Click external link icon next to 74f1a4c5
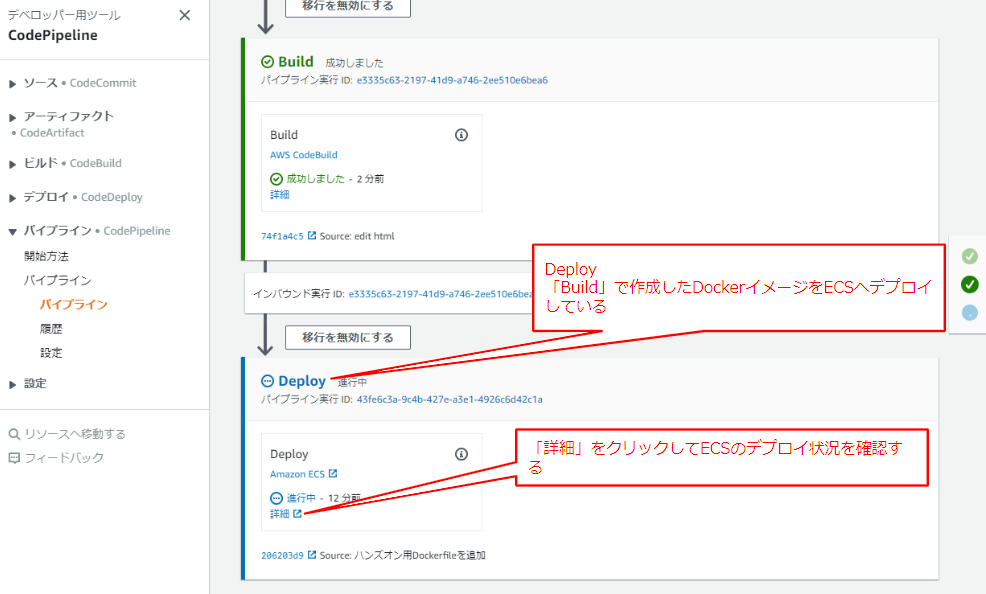 coord(312,236)
